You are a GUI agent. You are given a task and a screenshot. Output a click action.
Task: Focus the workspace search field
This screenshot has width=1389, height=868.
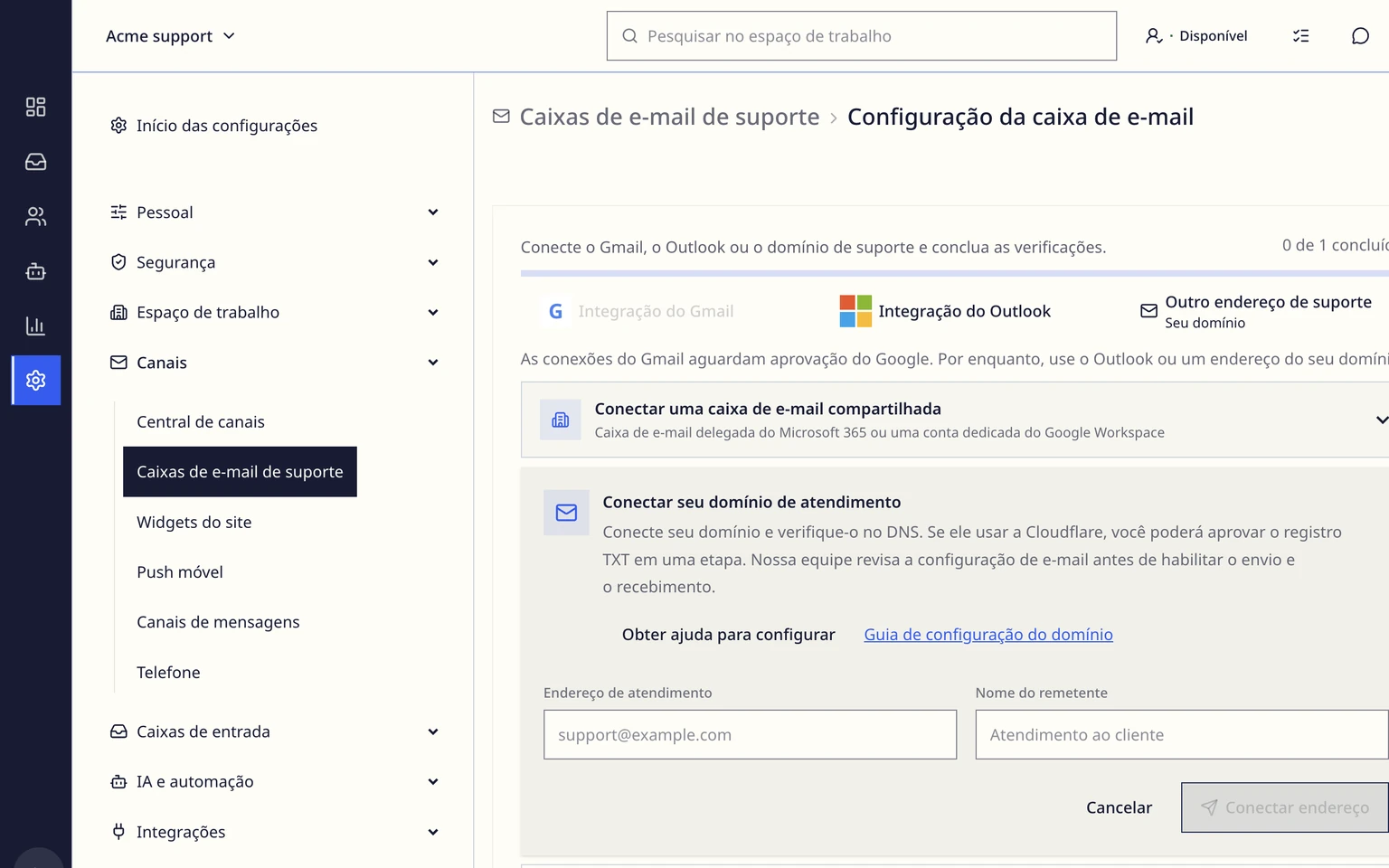tap(862, 36)
